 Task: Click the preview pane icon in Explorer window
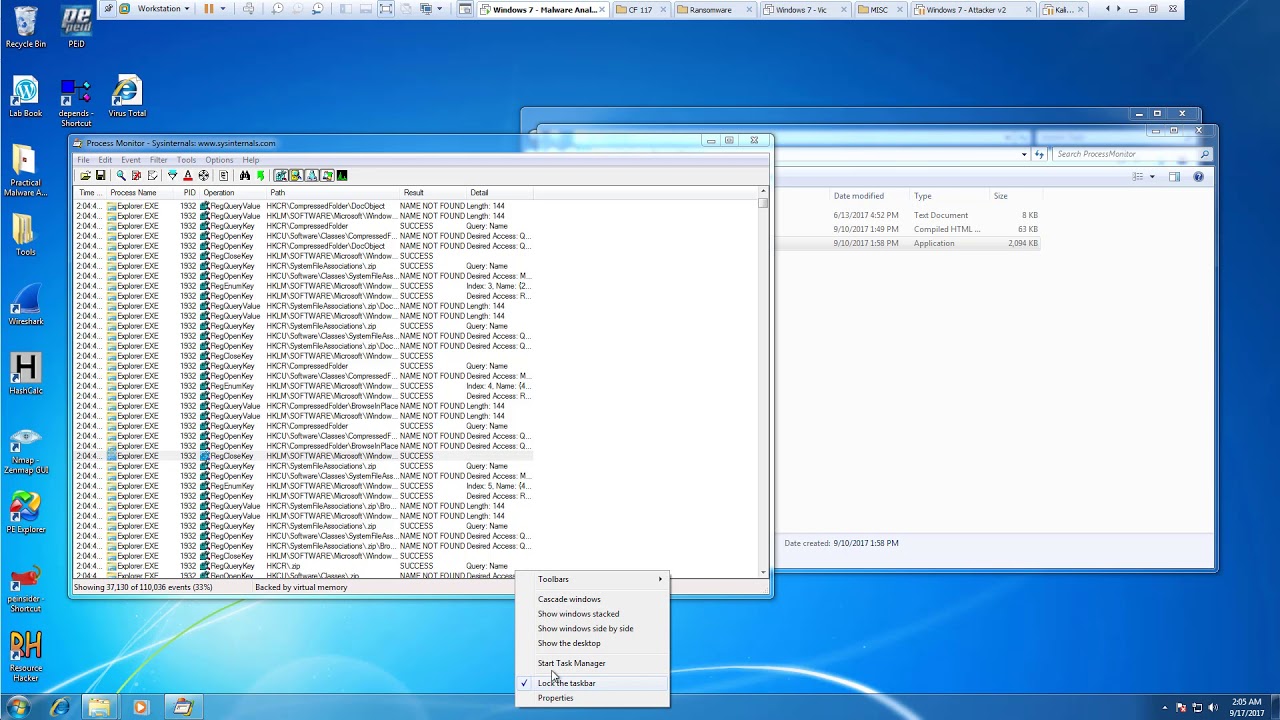click(1174, 177)
